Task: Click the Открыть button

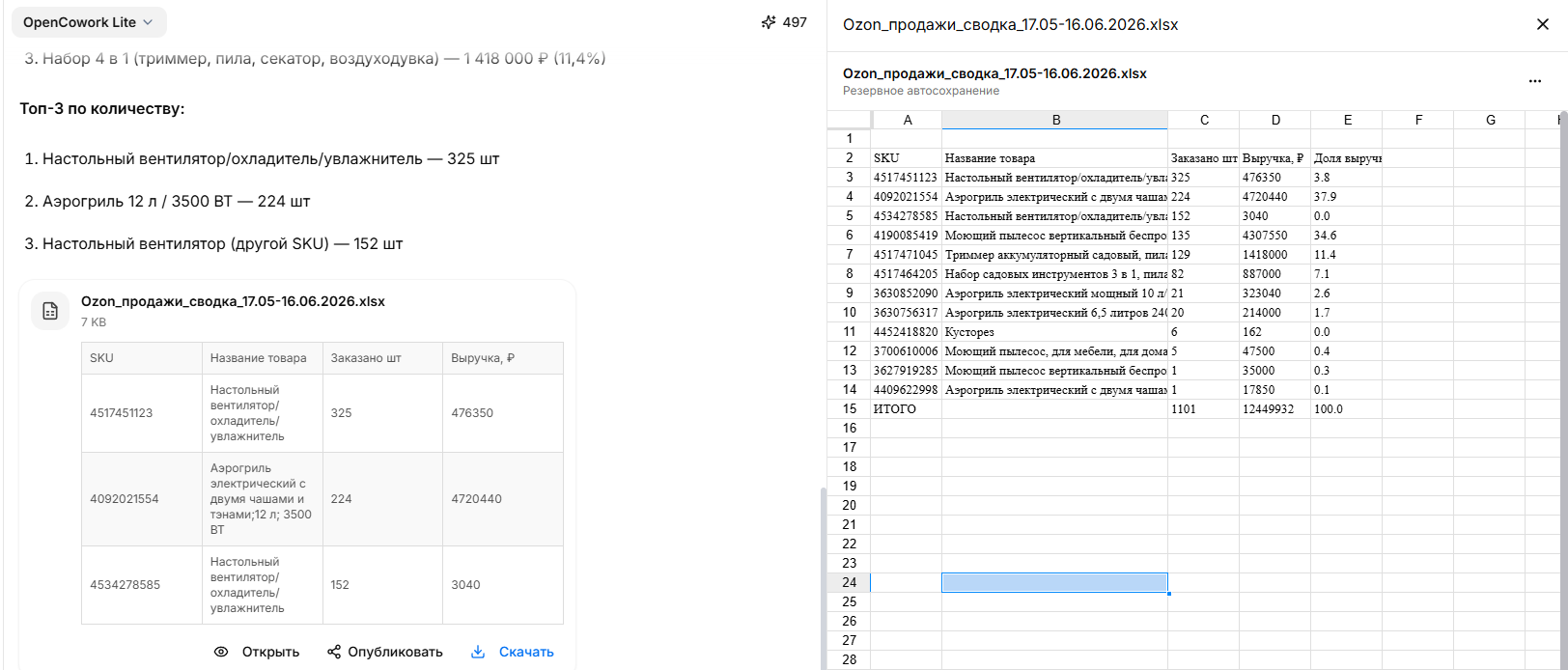Action: point(257,652)
